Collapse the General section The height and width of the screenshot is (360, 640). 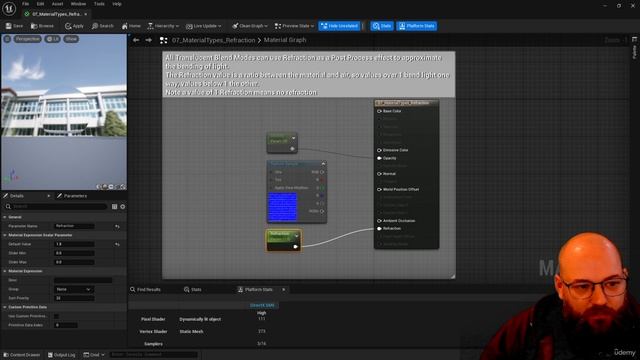[5, 217]
